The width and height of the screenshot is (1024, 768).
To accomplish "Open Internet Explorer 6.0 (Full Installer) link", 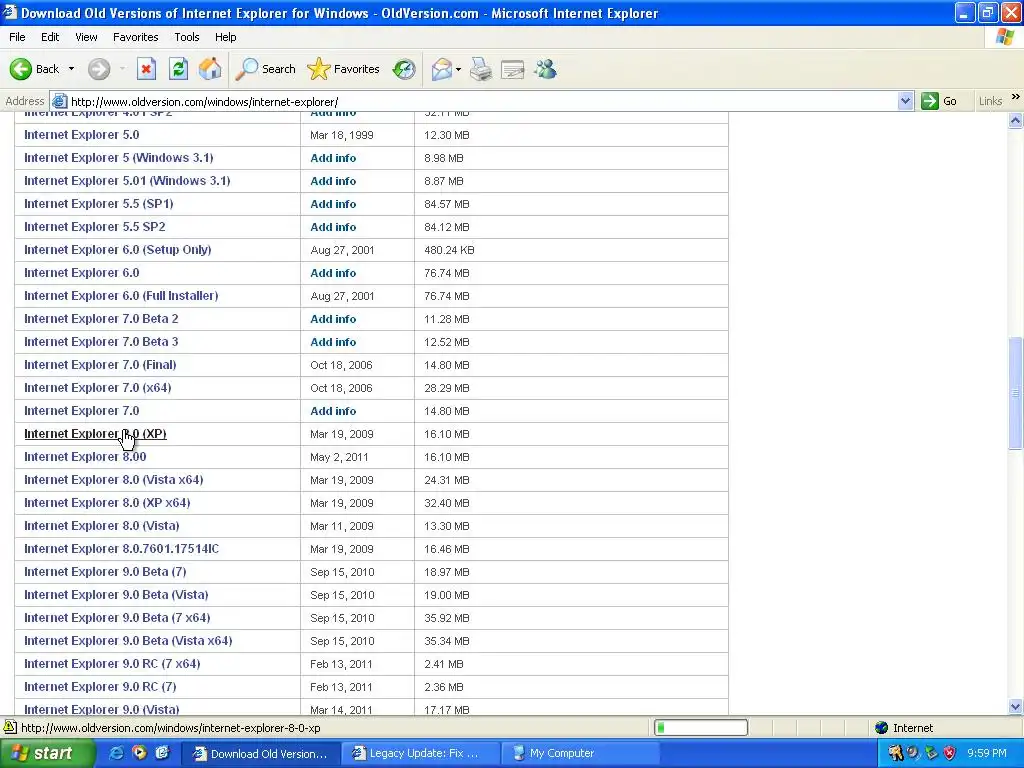I will (x=121, y=296).
